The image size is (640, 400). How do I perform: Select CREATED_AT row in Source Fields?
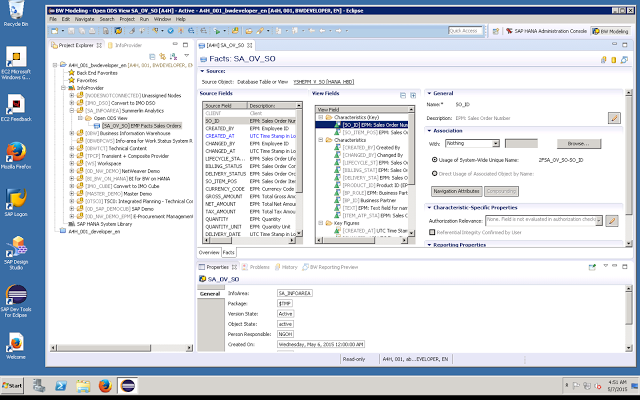250,136
